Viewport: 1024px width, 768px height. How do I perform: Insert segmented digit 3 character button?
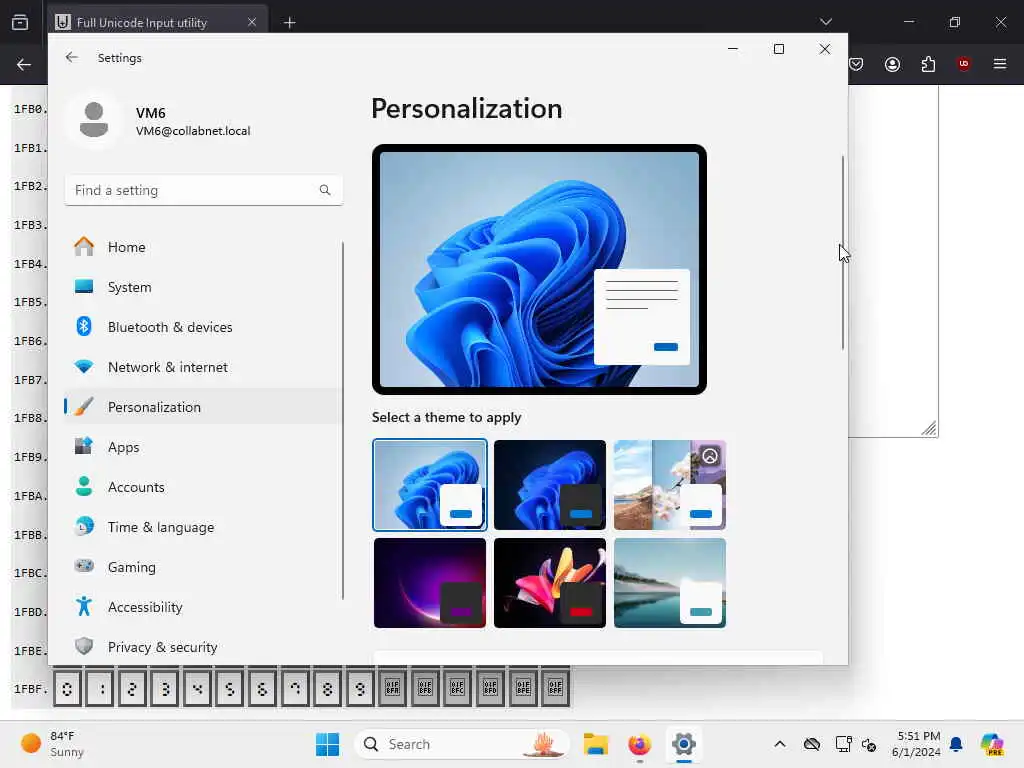(165, 688)
